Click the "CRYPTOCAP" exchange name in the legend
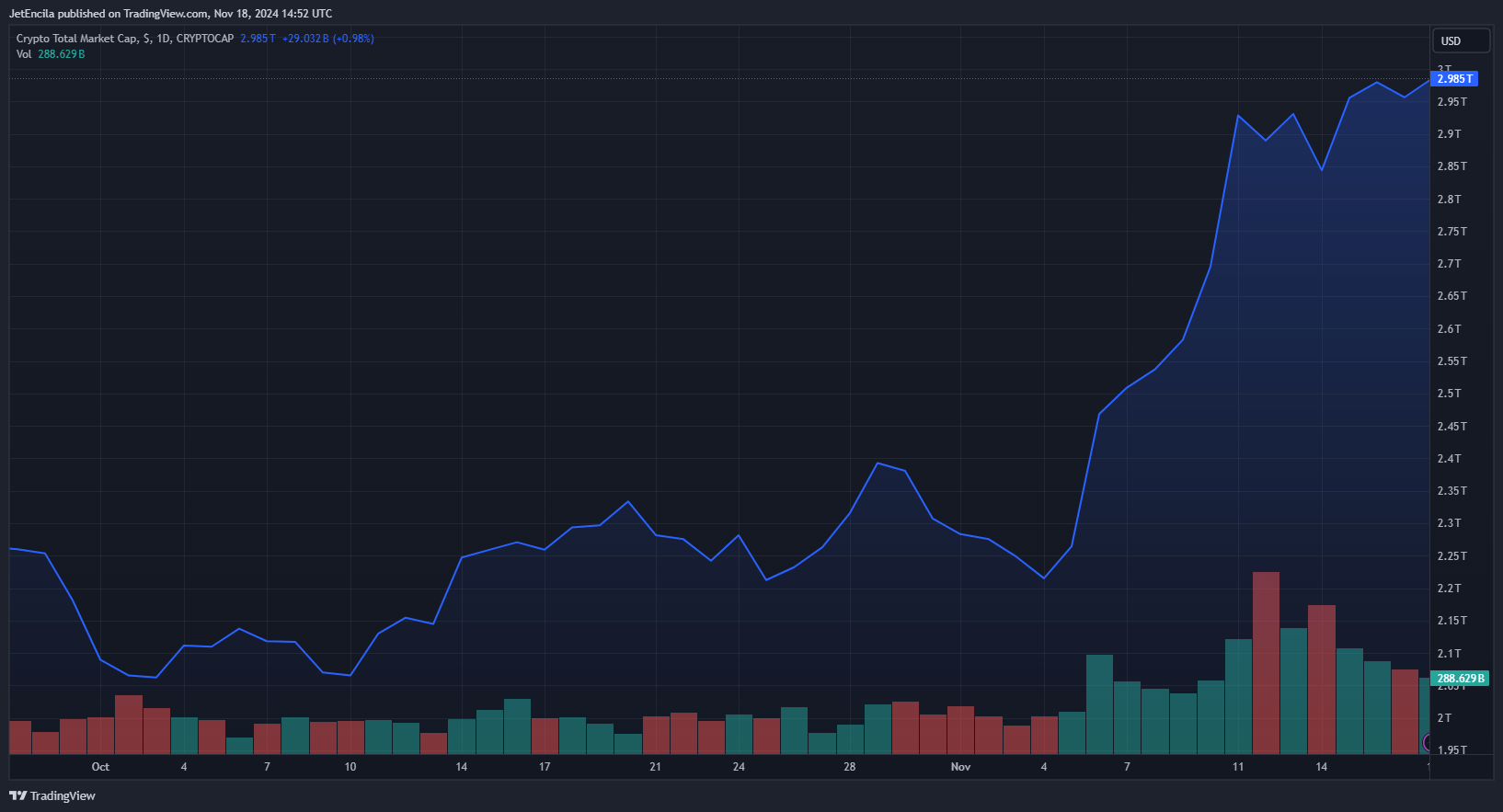The width and height of the screenshot is (1503, 812). coord(205,39)
